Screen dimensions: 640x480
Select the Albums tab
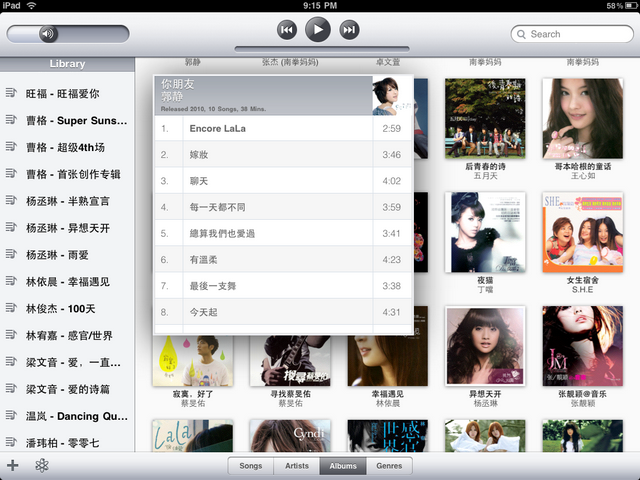click(x=343, y=466)
